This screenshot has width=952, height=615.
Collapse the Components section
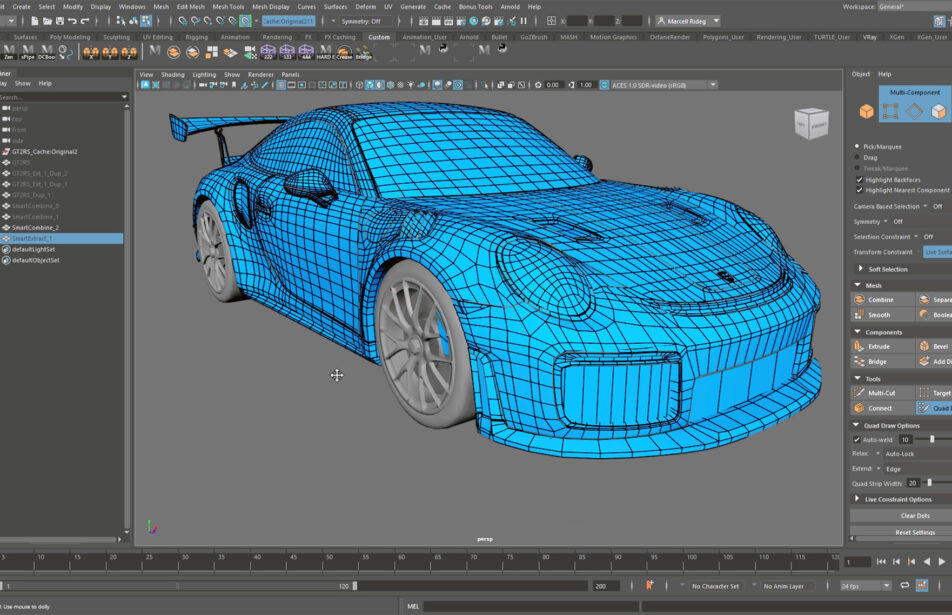[x=858, y=331]
